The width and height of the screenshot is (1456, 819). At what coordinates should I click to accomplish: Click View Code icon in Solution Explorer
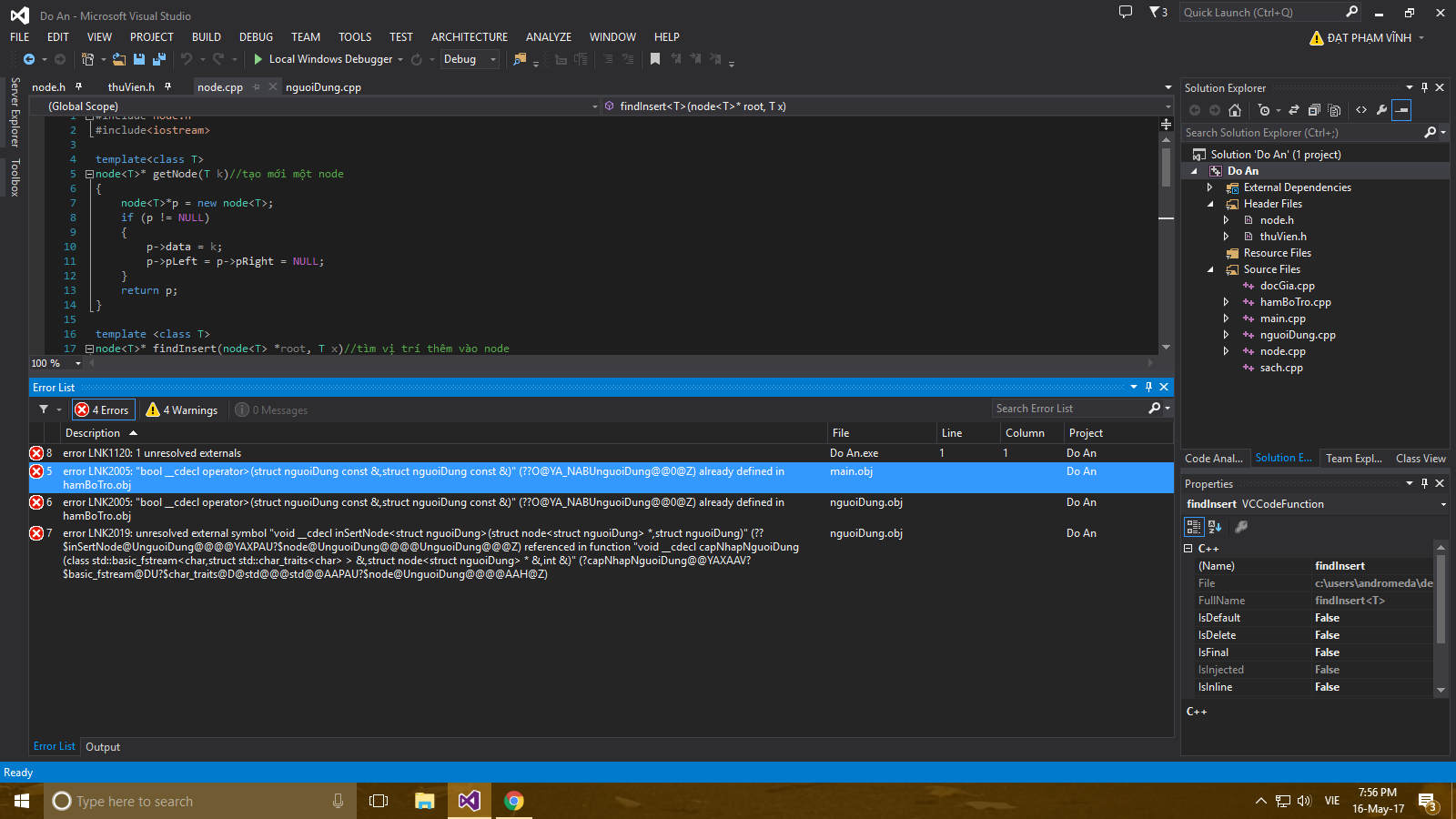click(1361, 110)
